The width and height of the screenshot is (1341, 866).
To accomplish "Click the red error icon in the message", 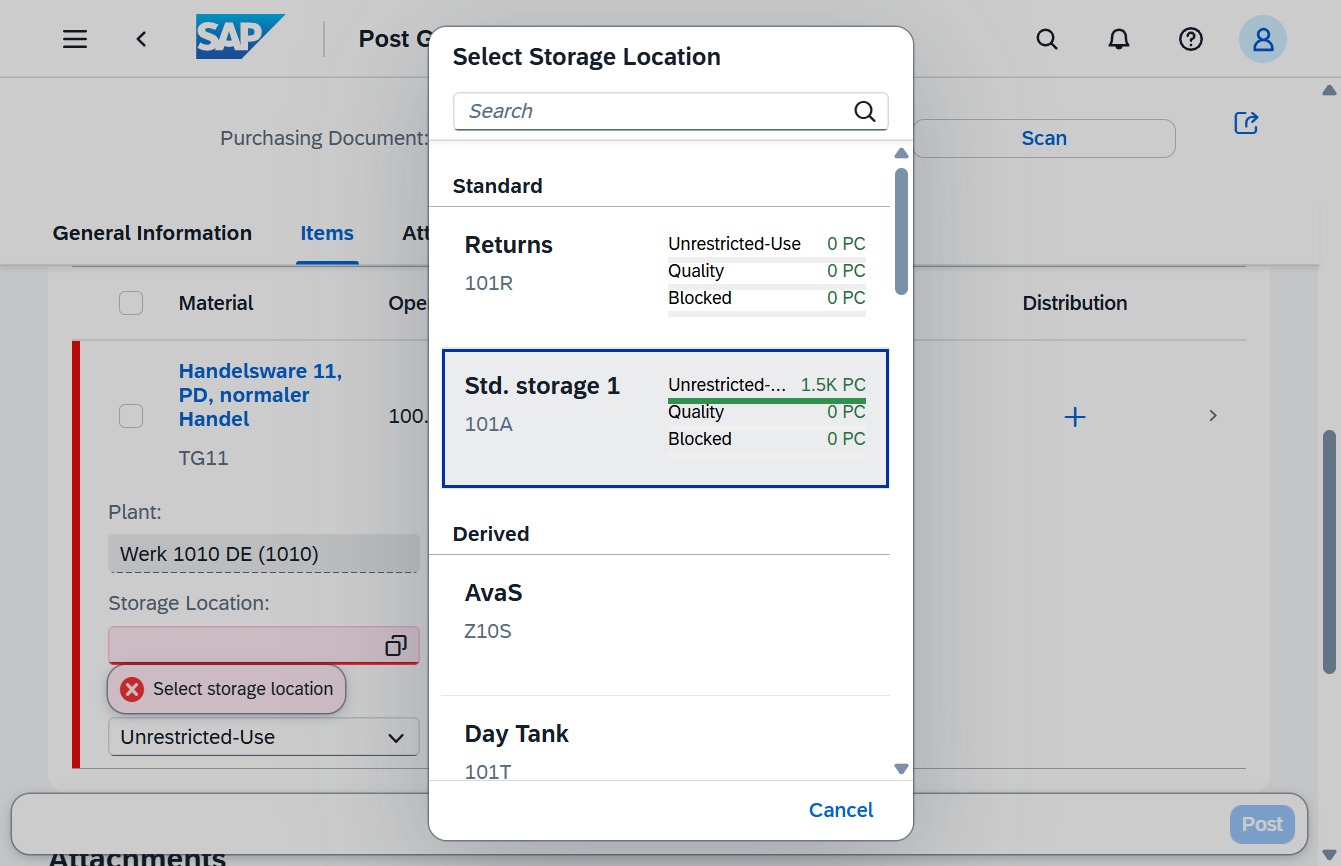I will [x=132, y=689].
